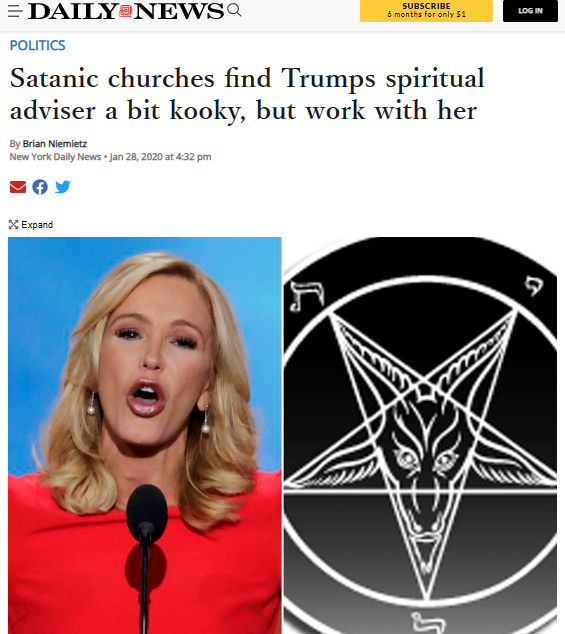This screenshot has height=634, width=565.
Task: Click the pentagram goat symbol image
Action: (x=420, y=435)
